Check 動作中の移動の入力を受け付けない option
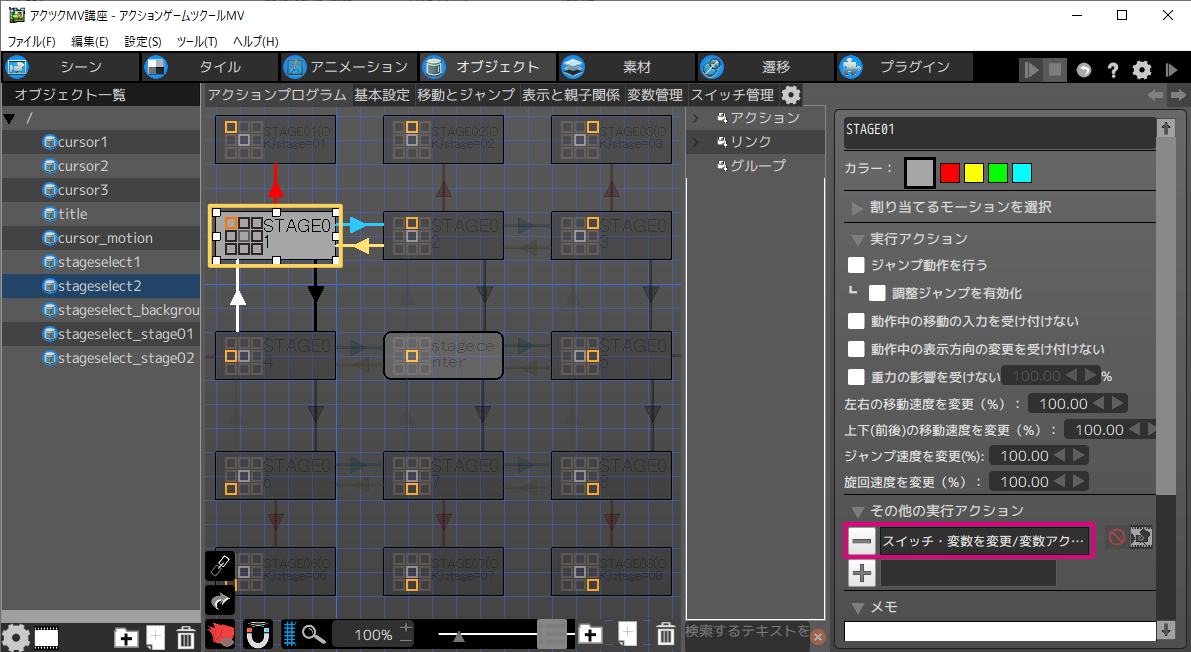Image resolution: width=1191 pixels, height=652 pixels. pyautogui.click(x=856, y=321)
